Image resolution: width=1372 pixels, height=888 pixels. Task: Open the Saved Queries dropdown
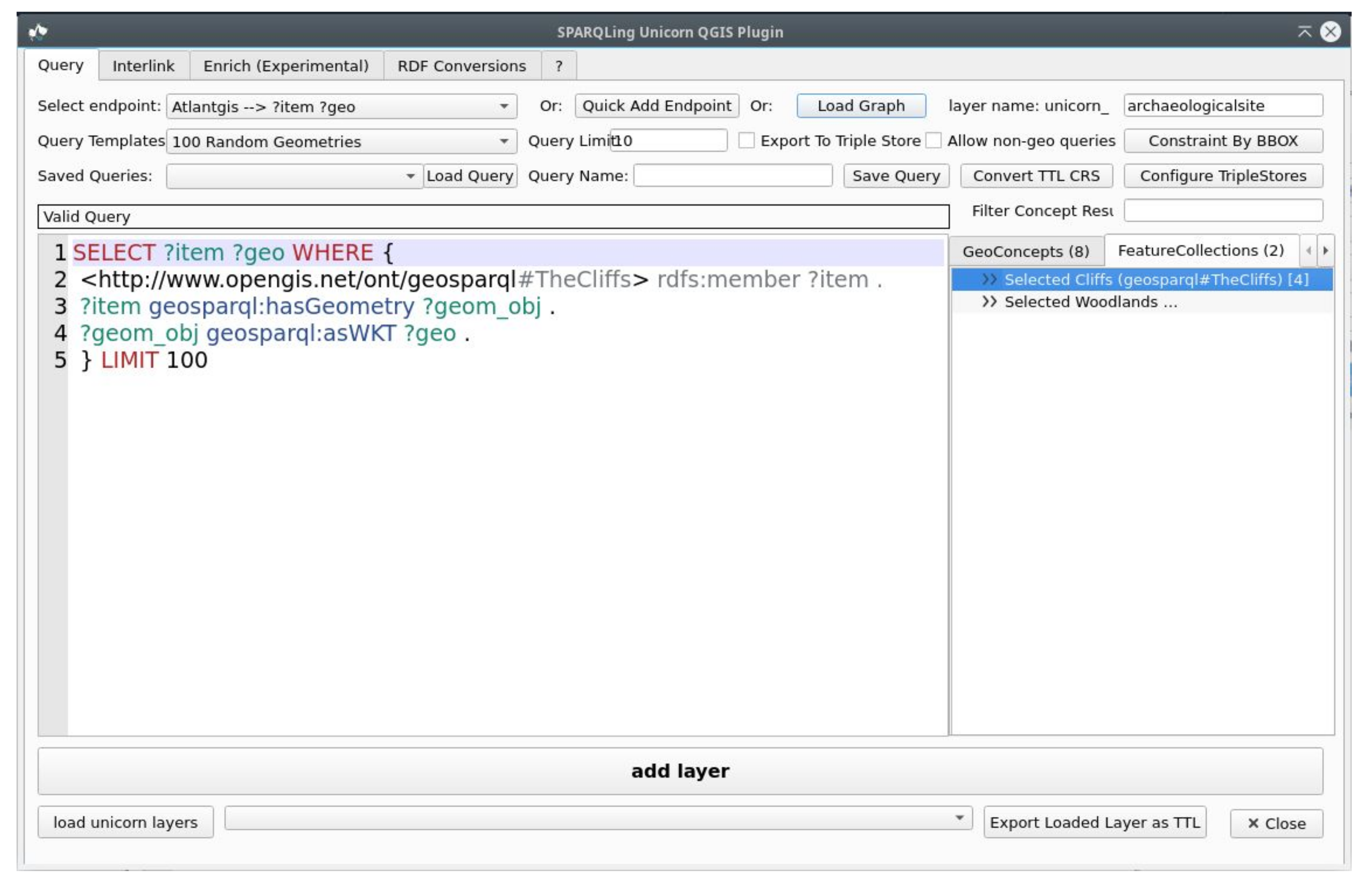(294, 176)
